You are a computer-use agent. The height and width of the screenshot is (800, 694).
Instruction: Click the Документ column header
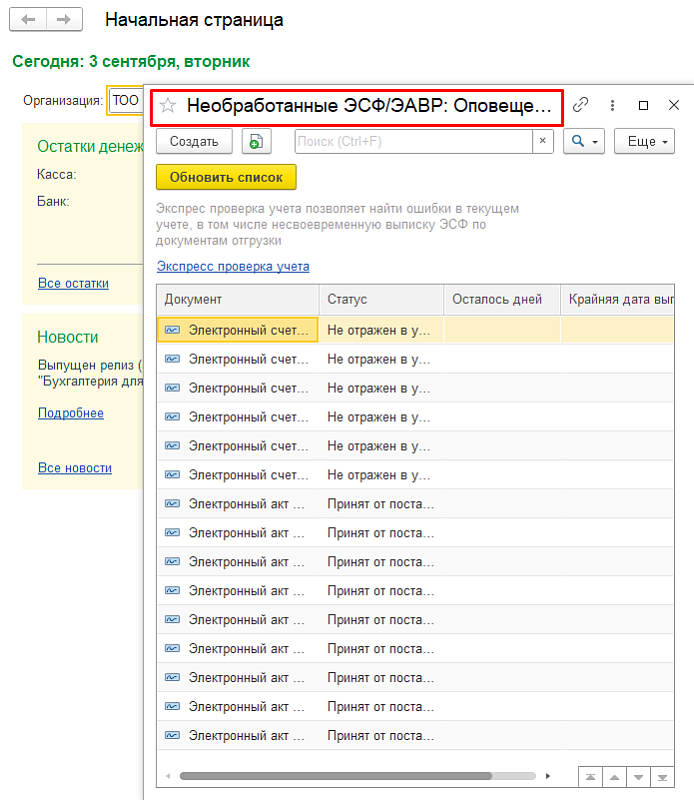coord(237,299)
